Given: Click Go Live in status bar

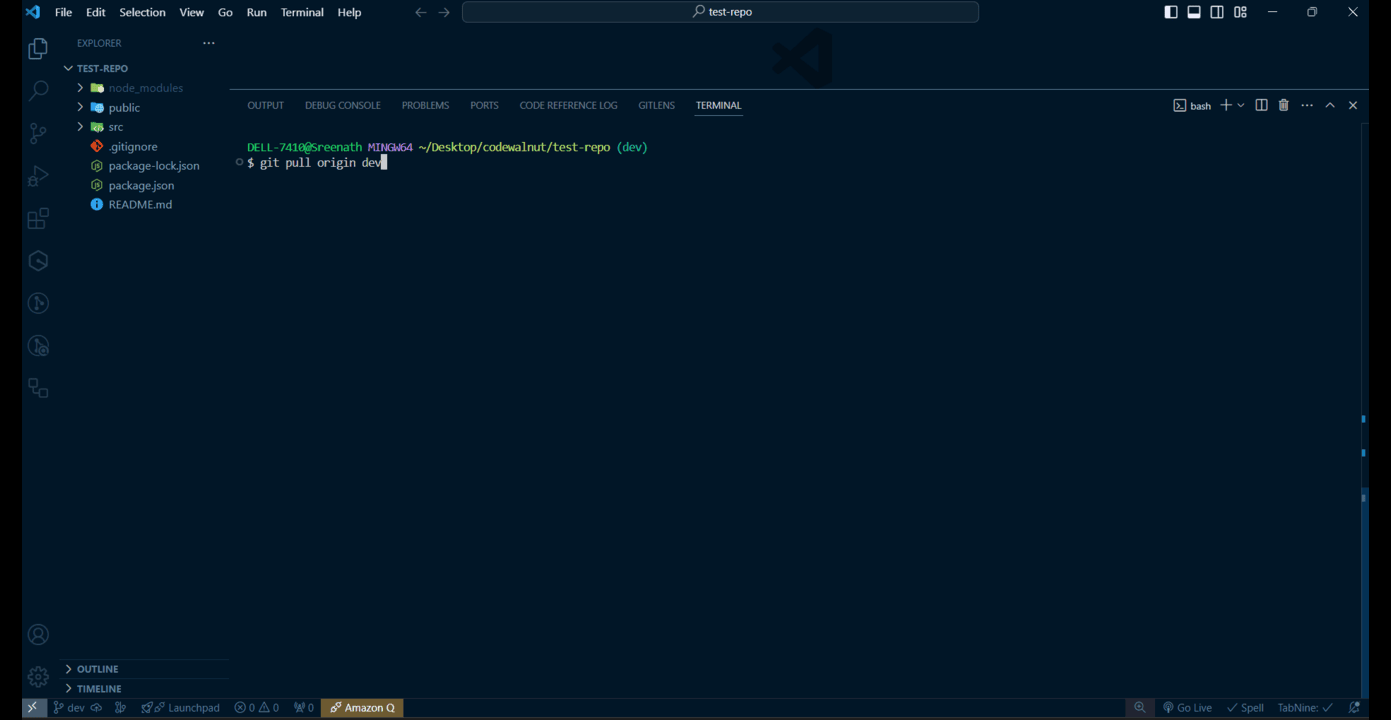Looking at the screenshot, I should click(1187, 708).
